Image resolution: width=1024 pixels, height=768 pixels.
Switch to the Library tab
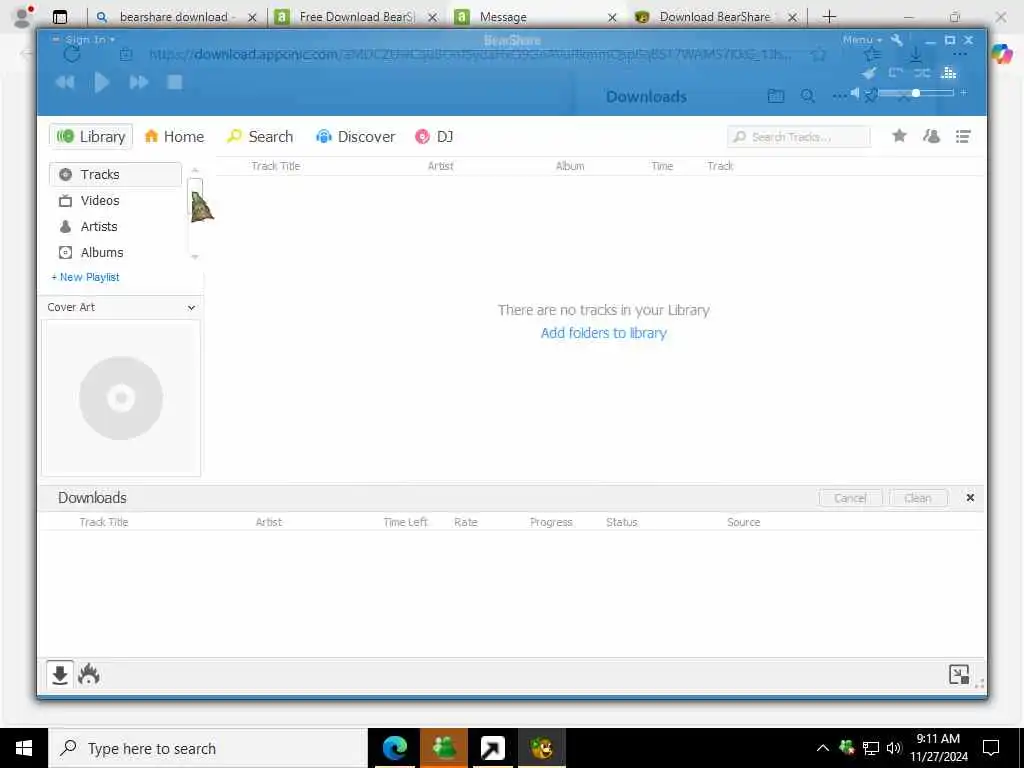91,136
